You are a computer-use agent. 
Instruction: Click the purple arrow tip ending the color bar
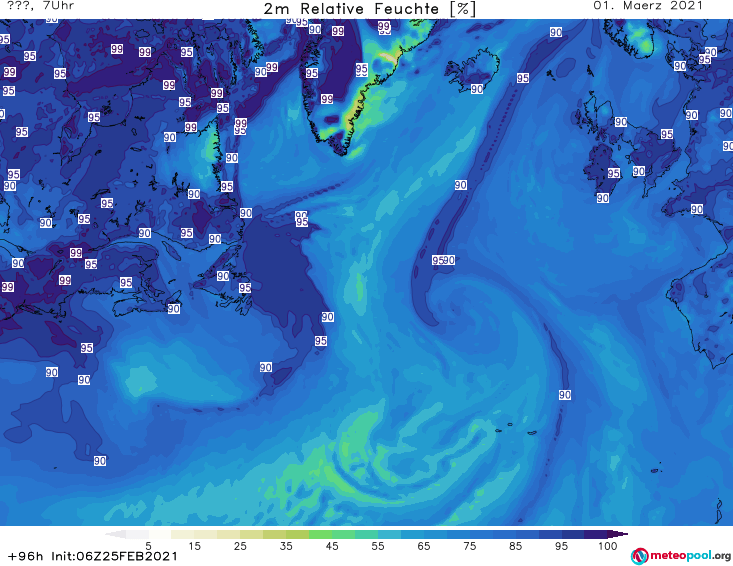[618, 534]
